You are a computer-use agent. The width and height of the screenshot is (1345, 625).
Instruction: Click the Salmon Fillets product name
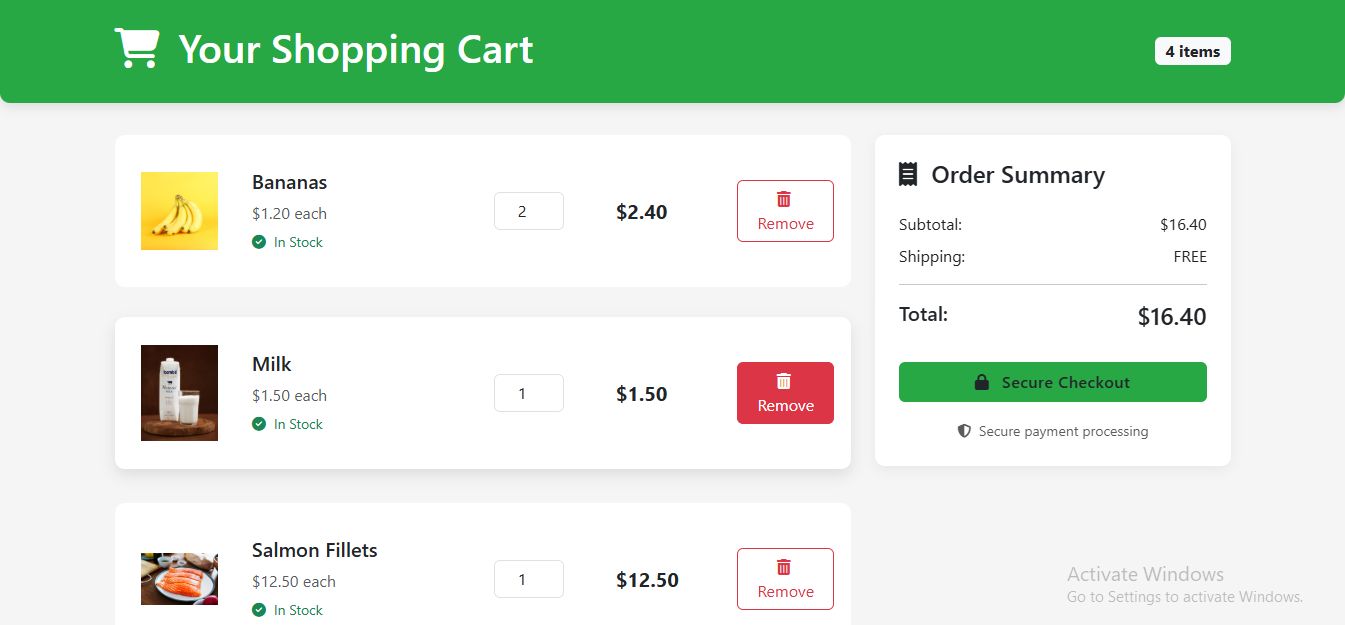pyautogui.click(x=314, y=550)
